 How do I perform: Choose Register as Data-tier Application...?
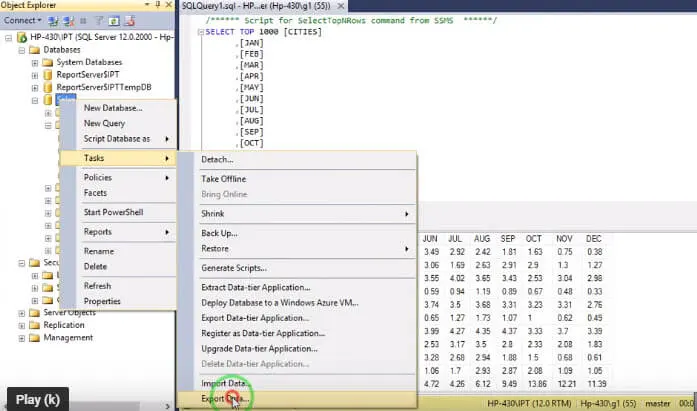pyautogui.click(x=297, y=333)
